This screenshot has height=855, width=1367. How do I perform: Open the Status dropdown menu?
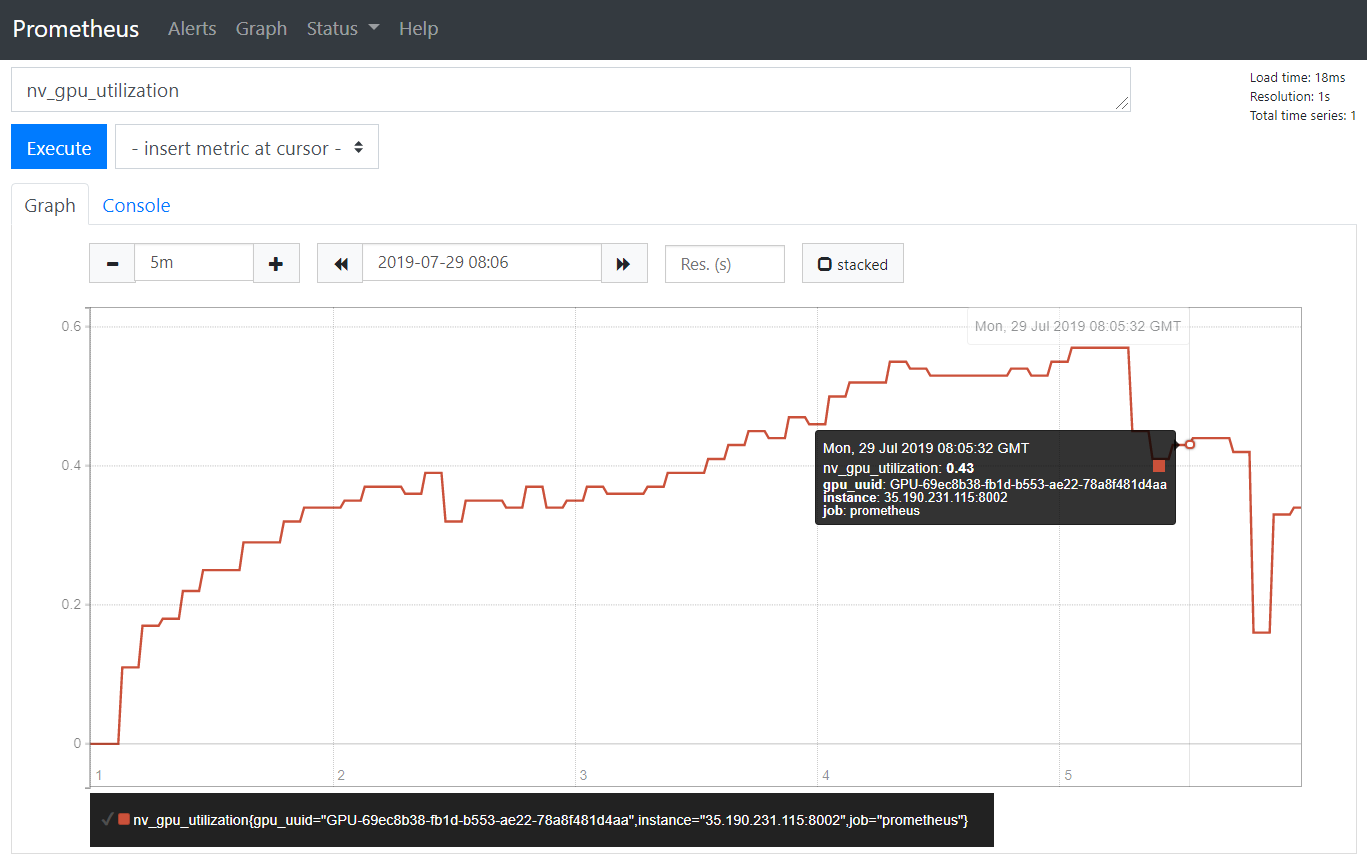click(343, 29)
